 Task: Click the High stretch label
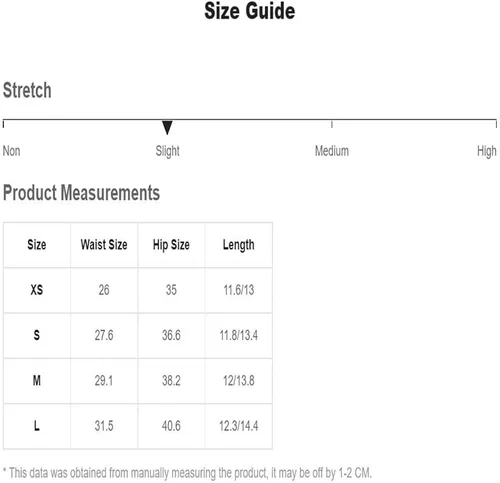pyautogui.click(x=487, y=151)
